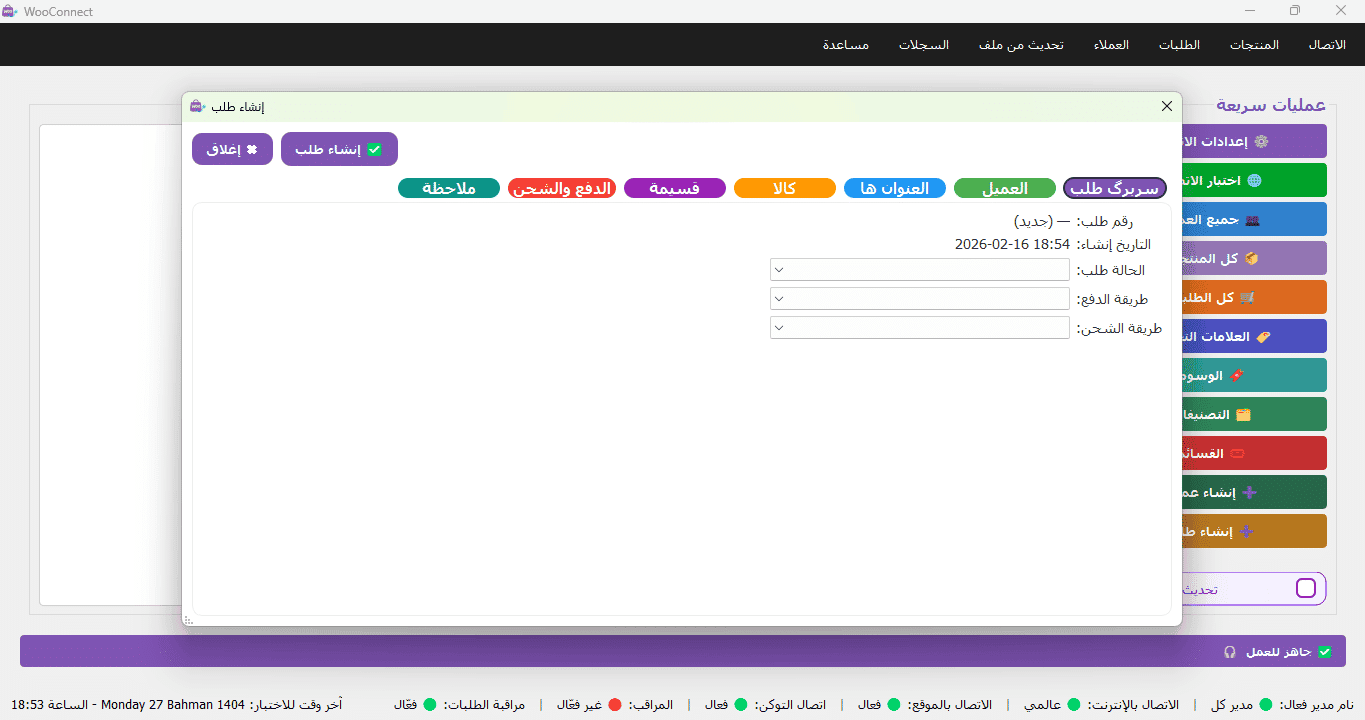This screenshot has width=1365, height=720.
Task: Toggle the ready-for-work checkbox in purple bar
Action: 1325,652
